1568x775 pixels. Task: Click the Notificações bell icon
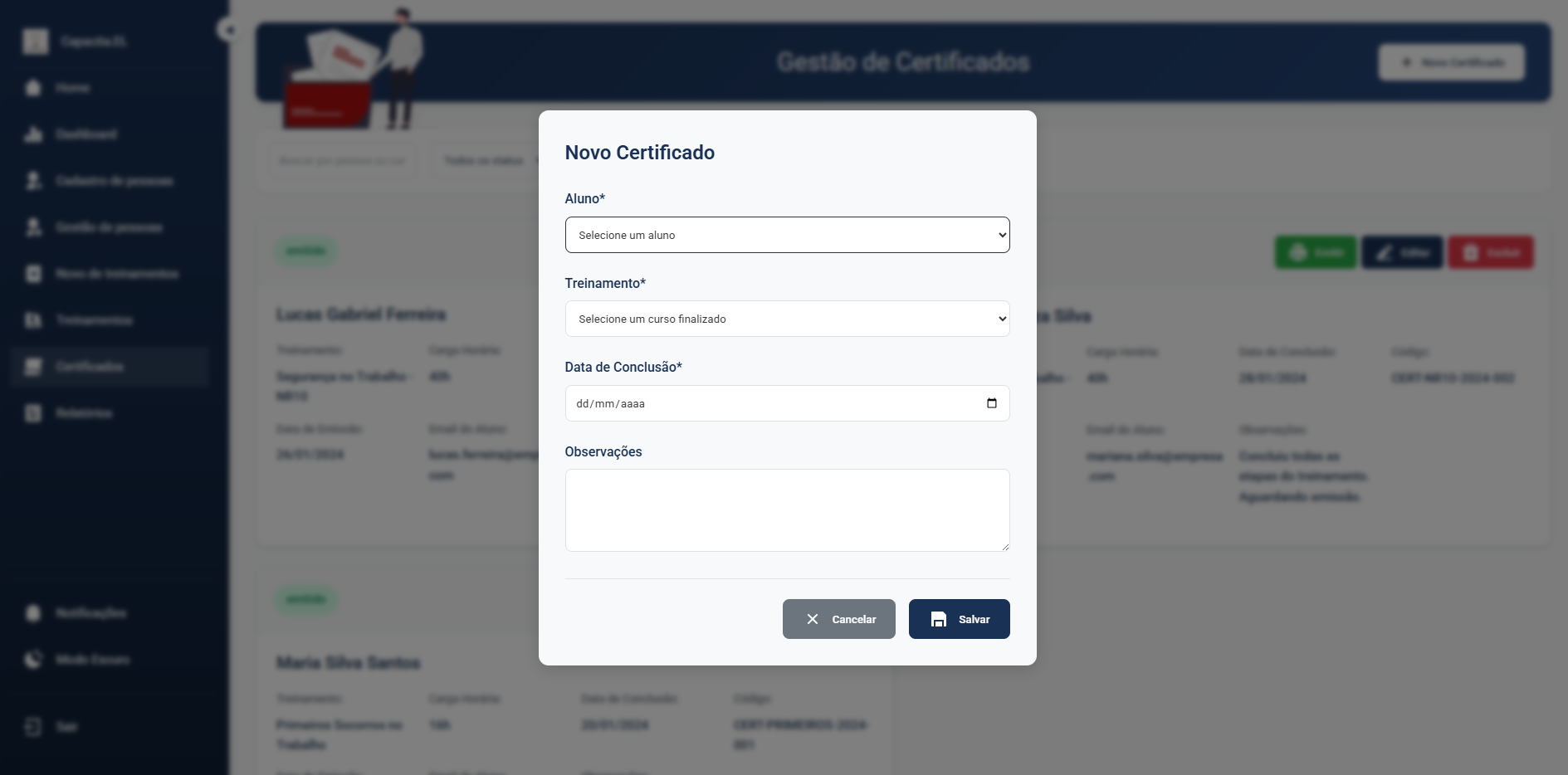pyautogui.click(x=33, y=612)
